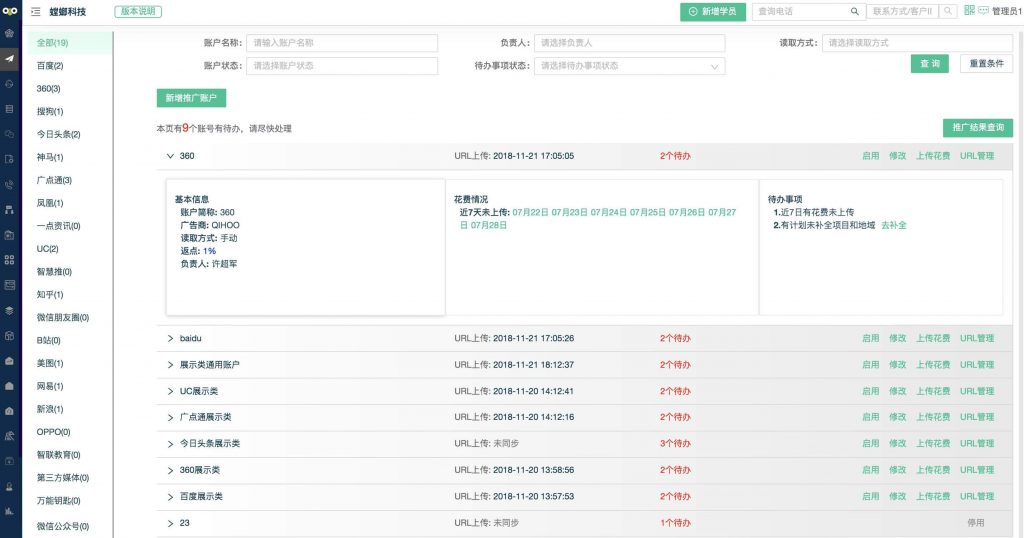Collapse the expanded 360 account row
This screenshot has height=538, width=1024.
tap(170, 156)
